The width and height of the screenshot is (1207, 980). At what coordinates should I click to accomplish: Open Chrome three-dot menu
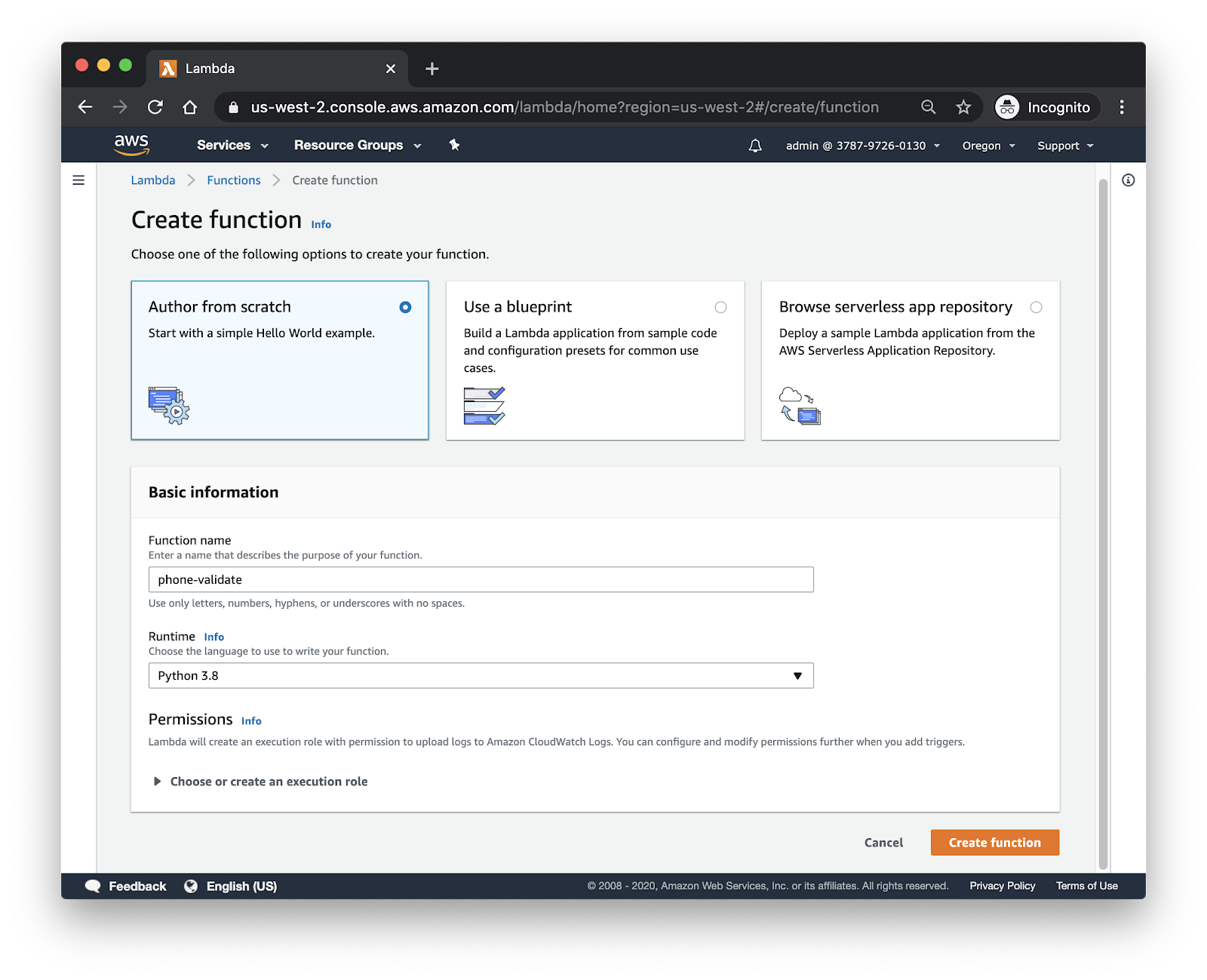pyautogui.click(x=1122, y=107)
